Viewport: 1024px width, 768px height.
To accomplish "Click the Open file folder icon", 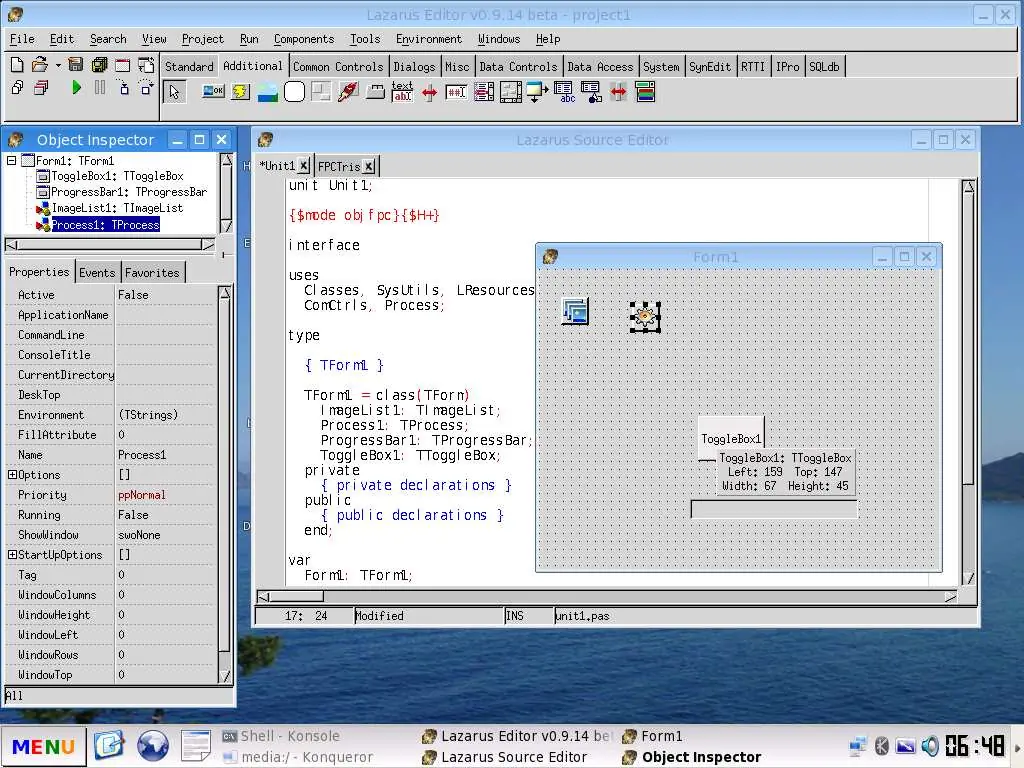I will [40, 65].
